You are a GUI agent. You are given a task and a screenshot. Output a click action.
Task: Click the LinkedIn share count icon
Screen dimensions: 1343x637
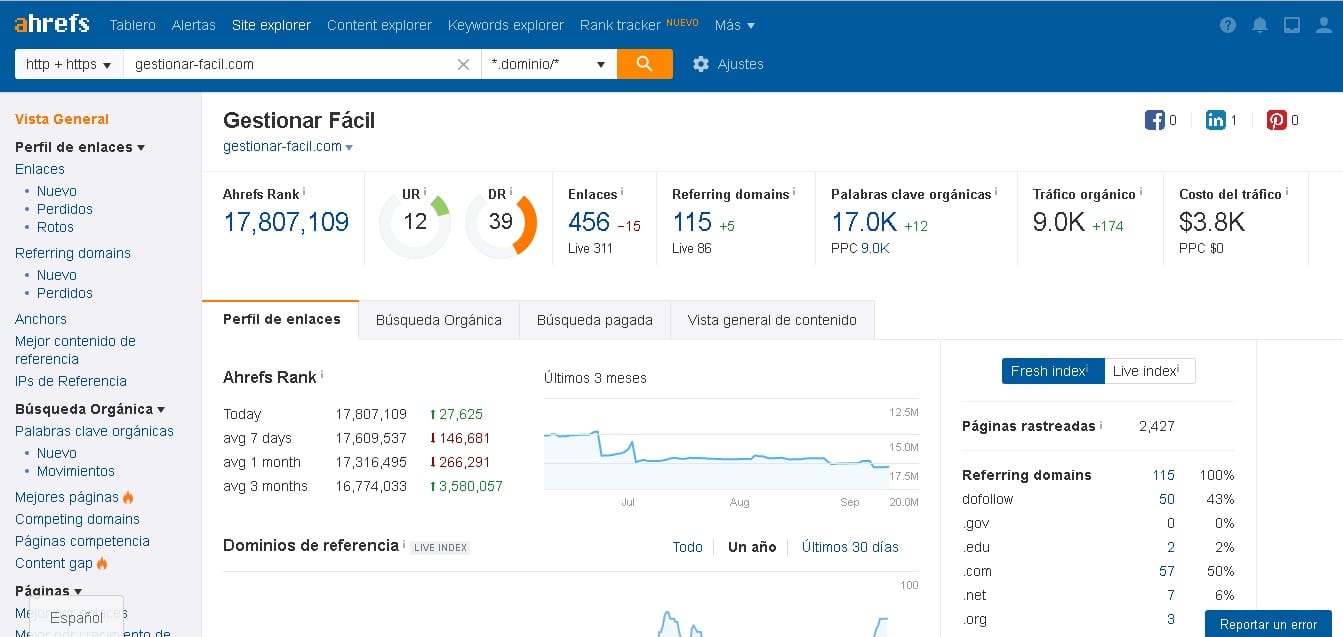tap(1216, 120)
